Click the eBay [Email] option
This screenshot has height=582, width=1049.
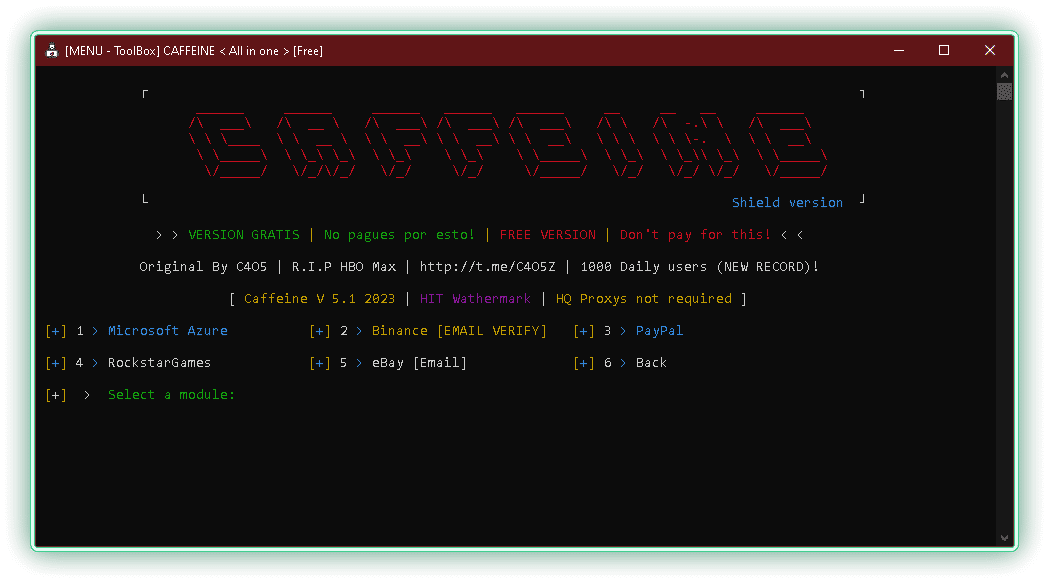pos(419,363)
